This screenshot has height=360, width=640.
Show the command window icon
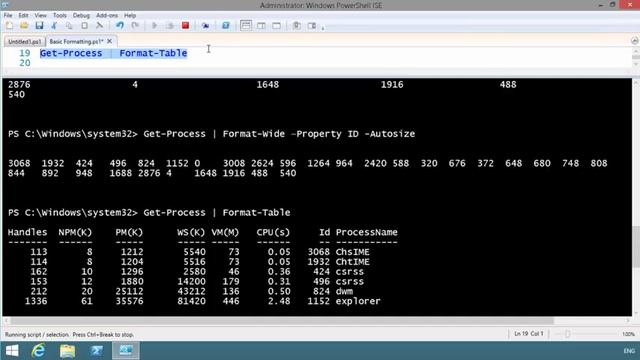tap(297, 26)
